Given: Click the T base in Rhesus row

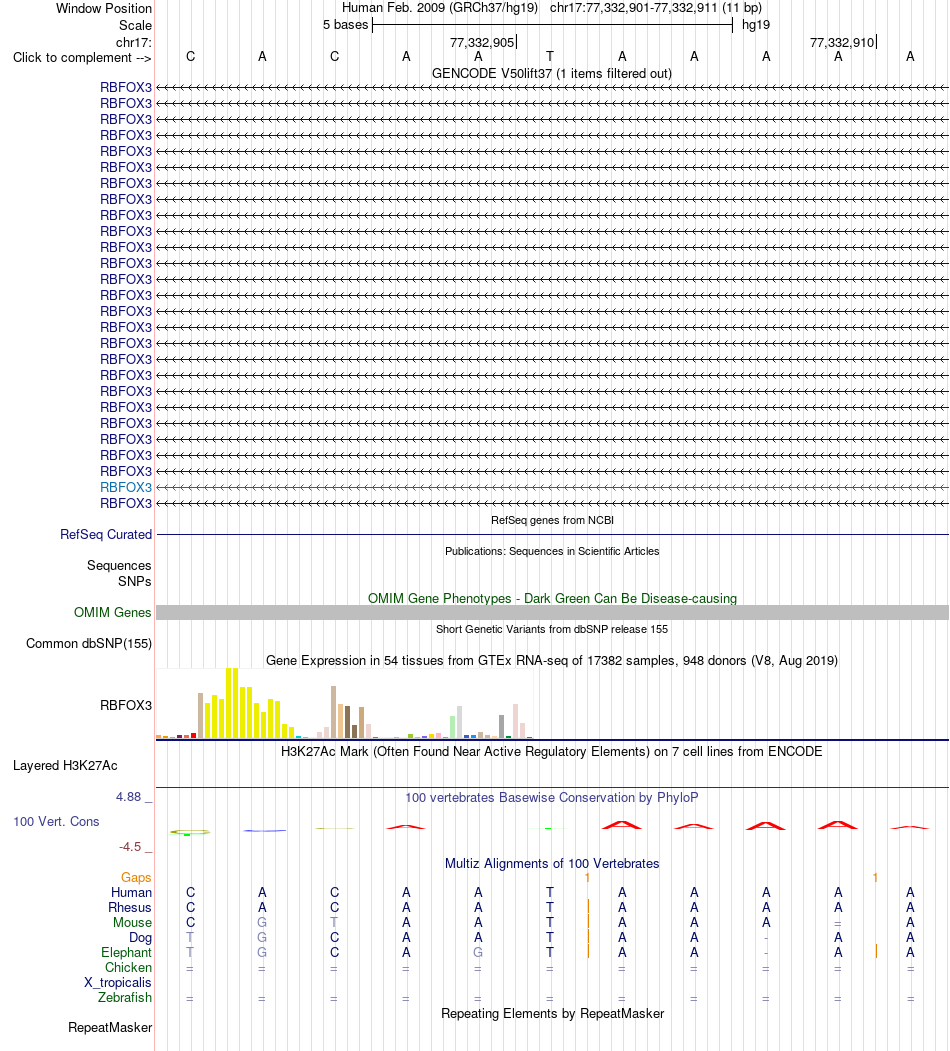Looking at the screenshot, I should coord(550,908).
